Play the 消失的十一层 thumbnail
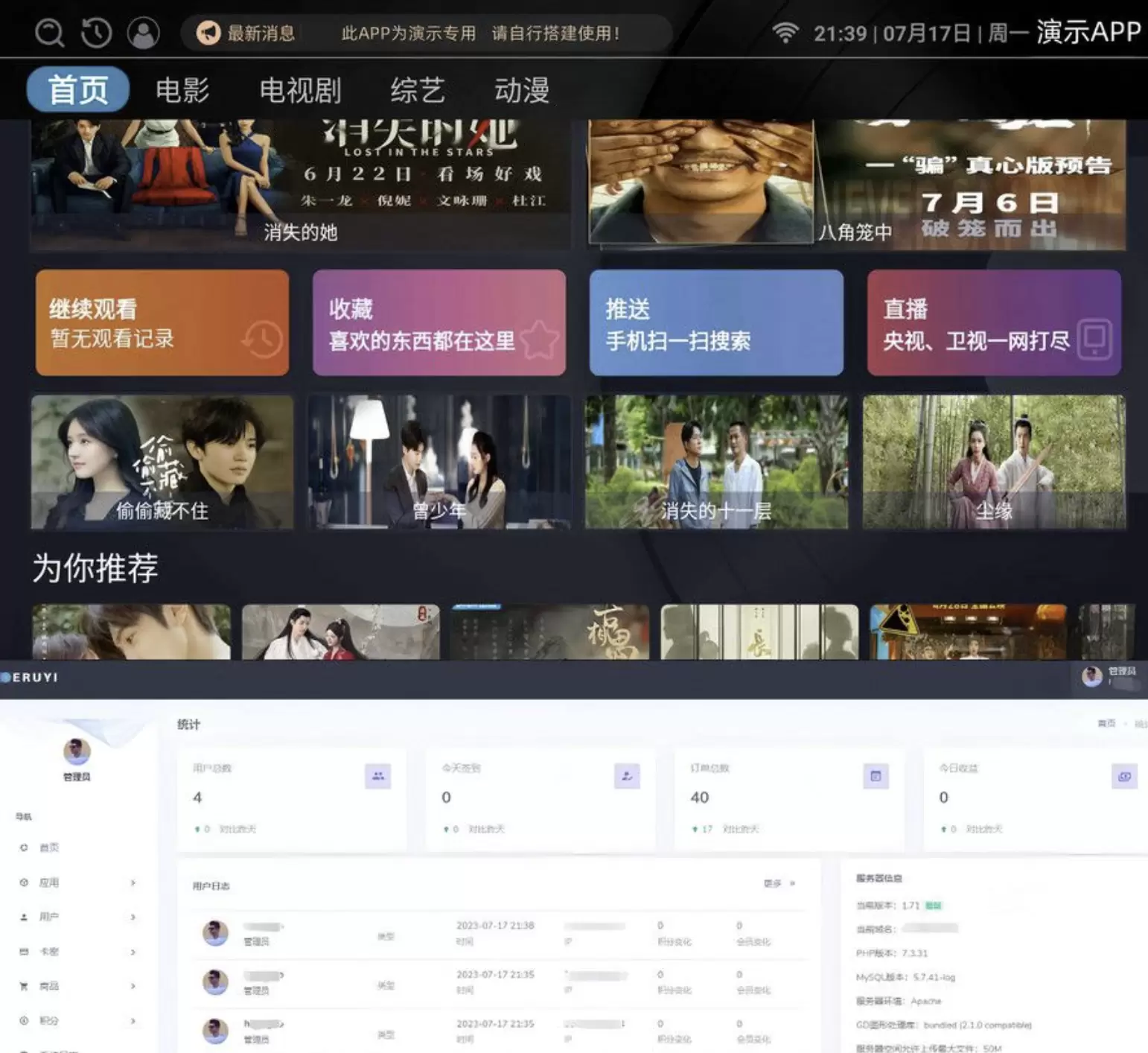Image resolution: width=1148 pixels, height=1053 pixels. coord(716,462)
